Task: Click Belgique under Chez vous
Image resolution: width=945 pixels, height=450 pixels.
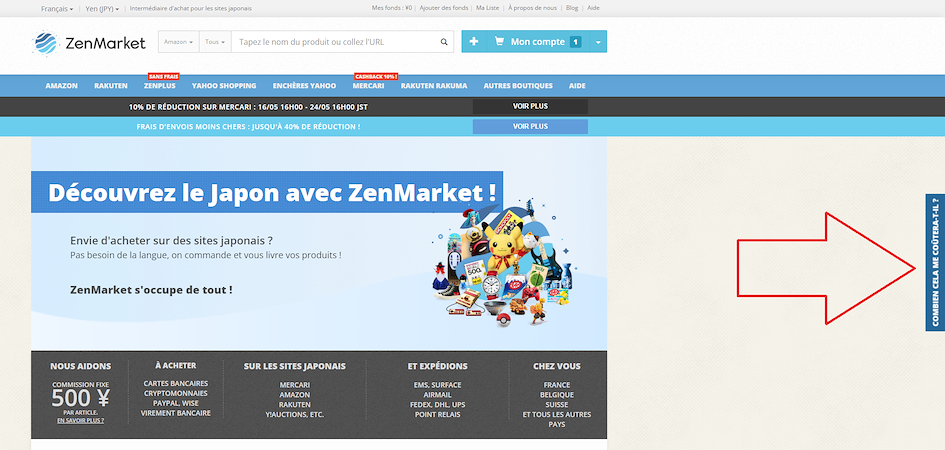Action: [x=557, y=395]
